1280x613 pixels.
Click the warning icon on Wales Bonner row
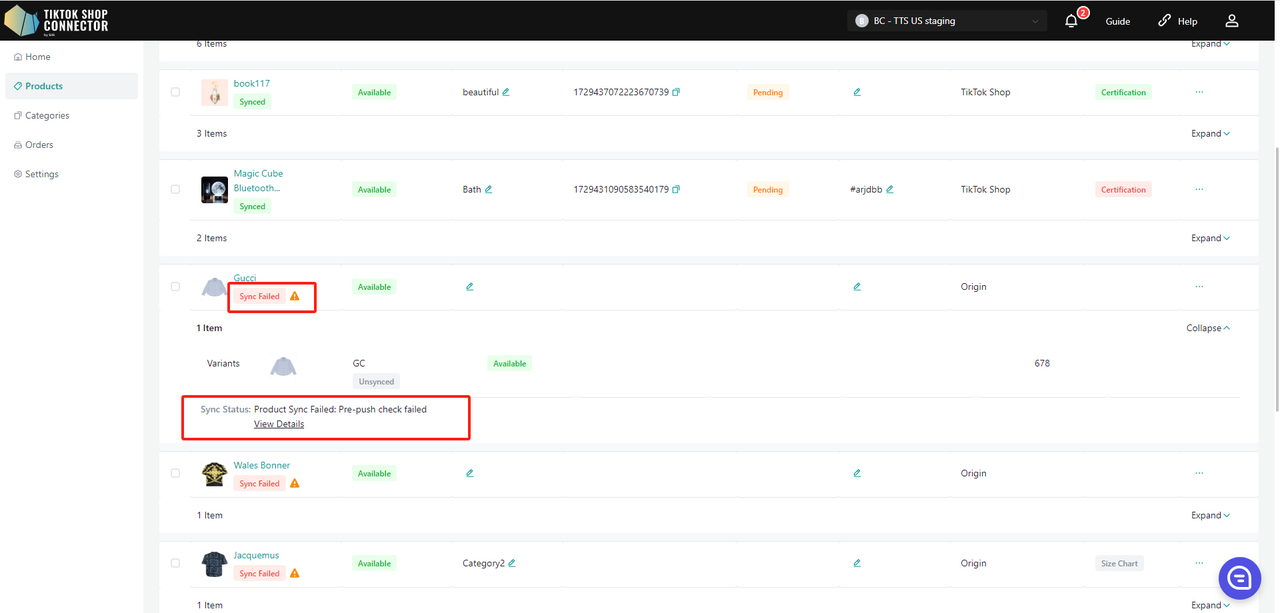(294, 483)
